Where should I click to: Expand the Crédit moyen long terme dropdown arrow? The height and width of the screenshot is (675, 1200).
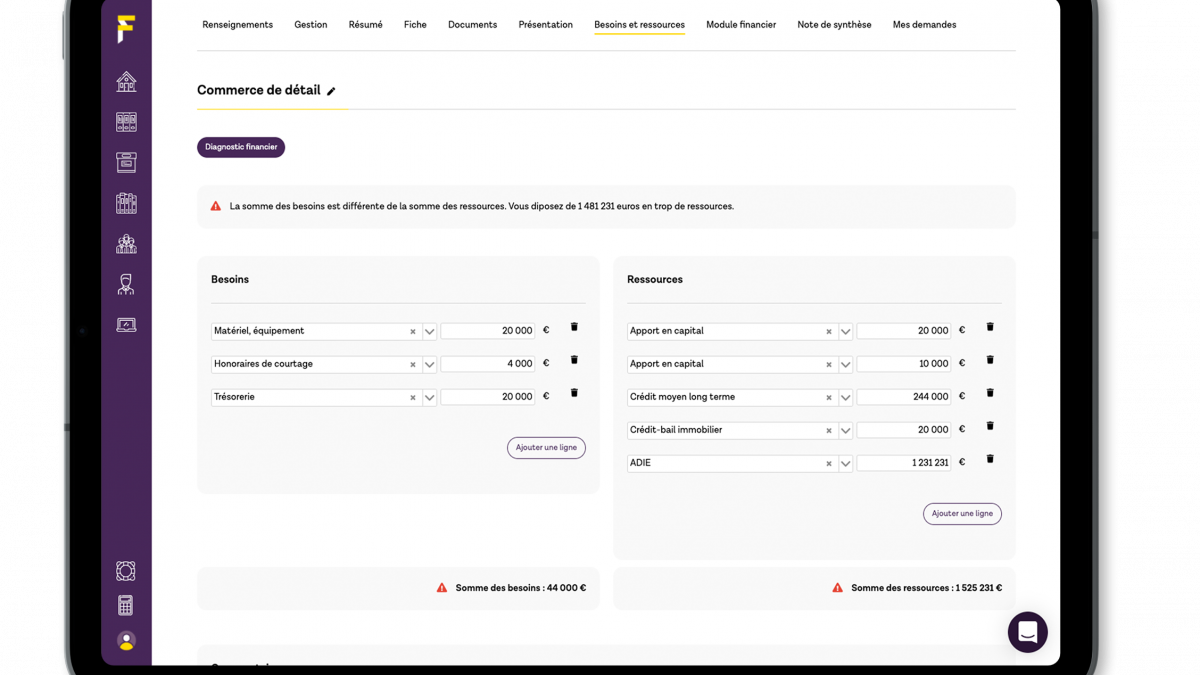(x=846, y=398)
